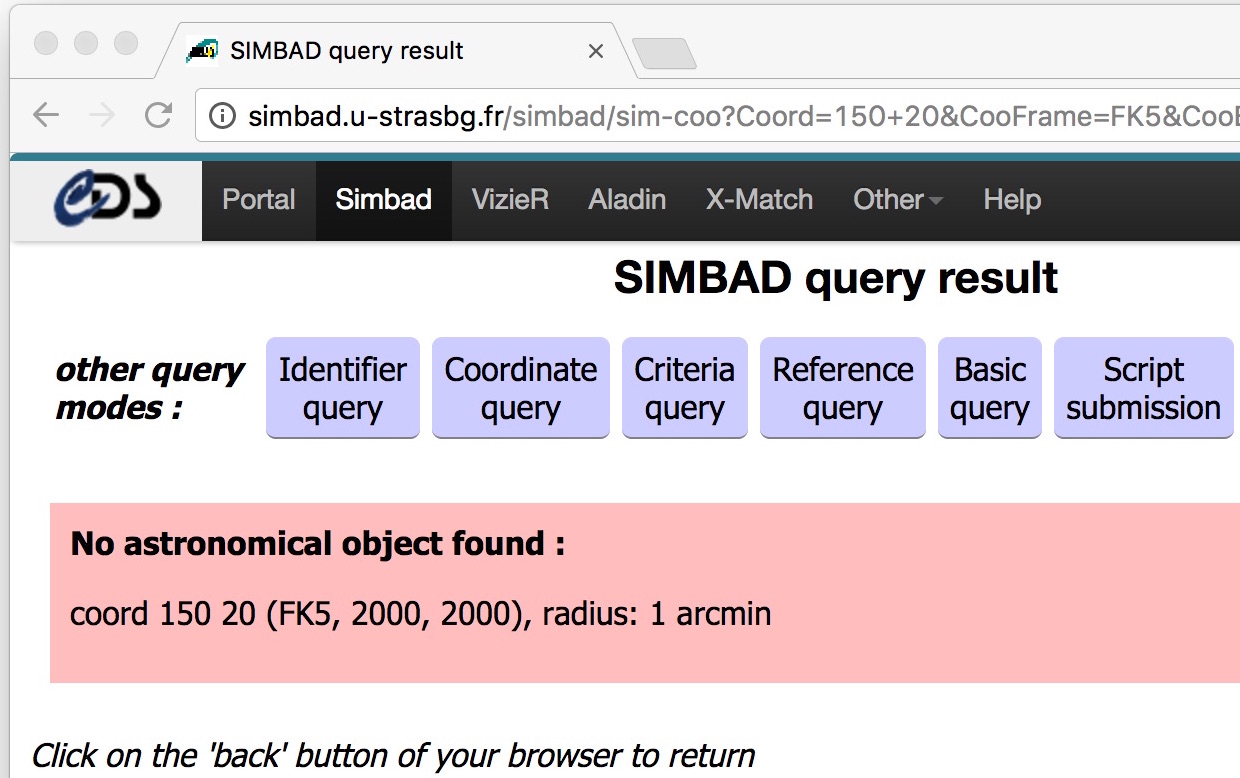Image resolution: width=1240 pixels, height=778 pixels.
Task: Open a new browser tab
Action: (664, 53)
